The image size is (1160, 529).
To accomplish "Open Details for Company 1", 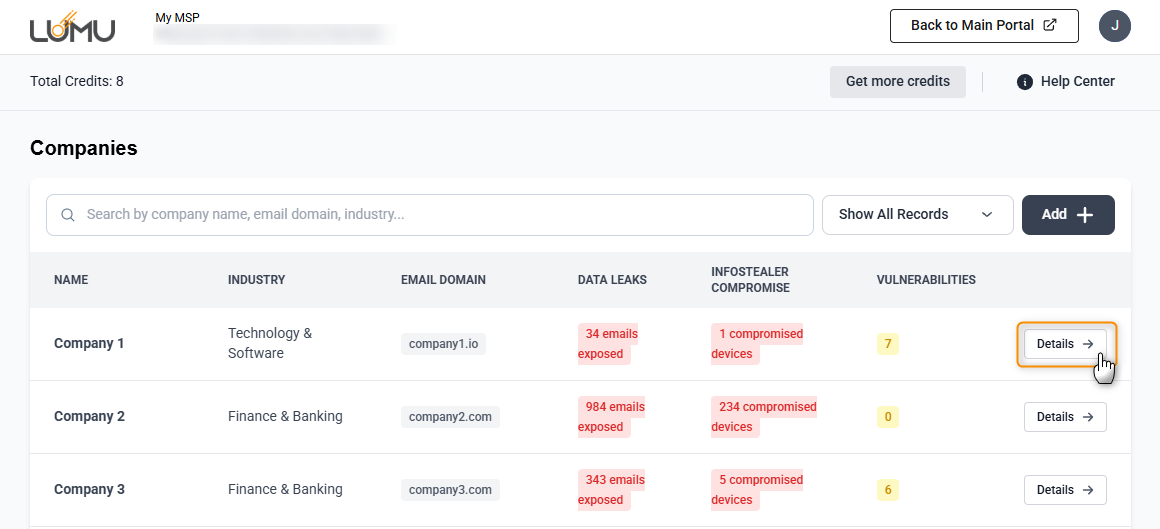I will click(x=1065, y=344).
